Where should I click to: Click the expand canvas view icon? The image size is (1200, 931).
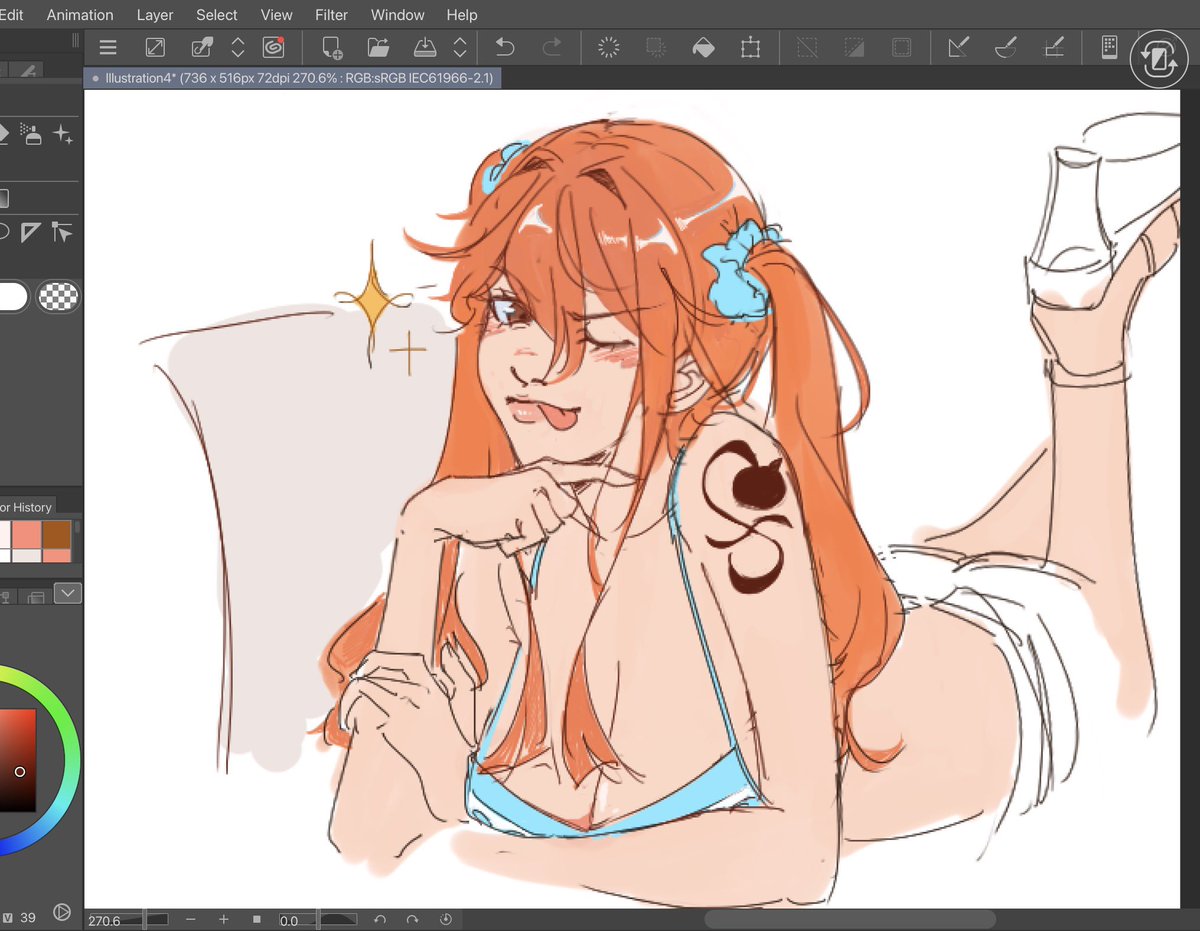click(x=155, y=47)
